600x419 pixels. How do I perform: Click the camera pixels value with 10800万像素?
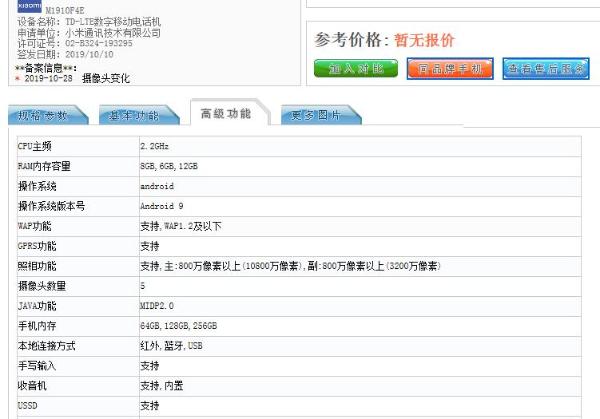[290, 266]
